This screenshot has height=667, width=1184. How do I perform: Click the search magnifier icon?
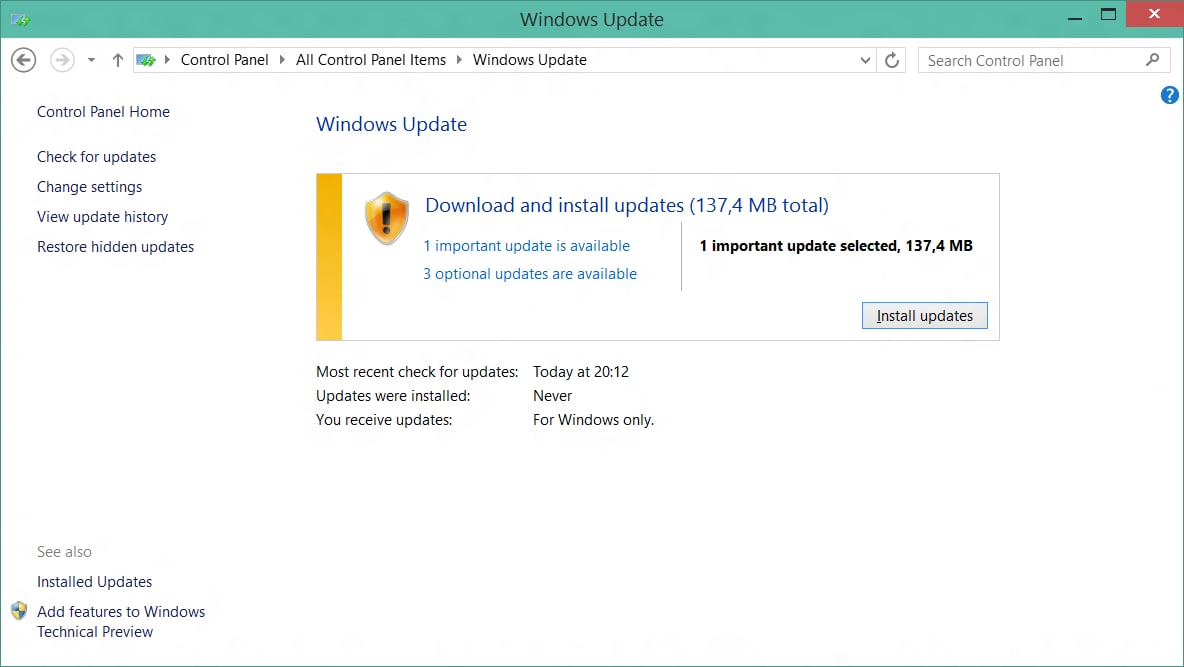(x=1152, y=60)
